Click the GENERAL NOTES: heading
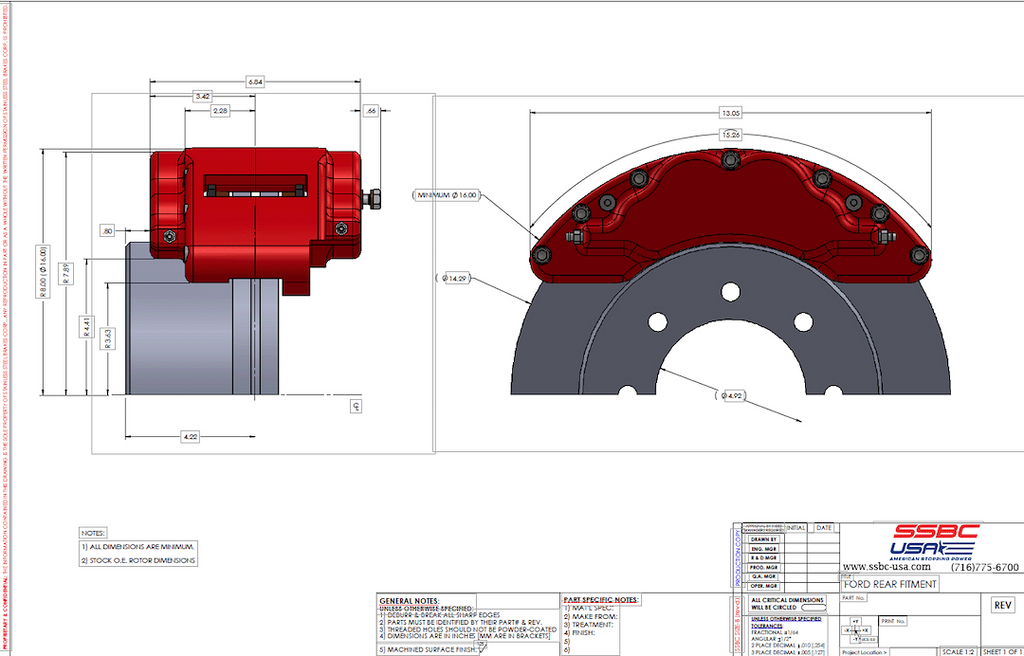Viewport: 1024px width, 656px height. (409, 601)
